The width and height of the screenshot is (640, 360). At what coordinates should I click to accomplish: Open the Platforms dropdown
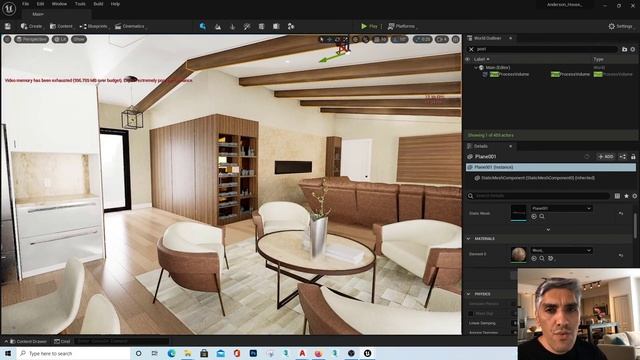click(402, 26)
